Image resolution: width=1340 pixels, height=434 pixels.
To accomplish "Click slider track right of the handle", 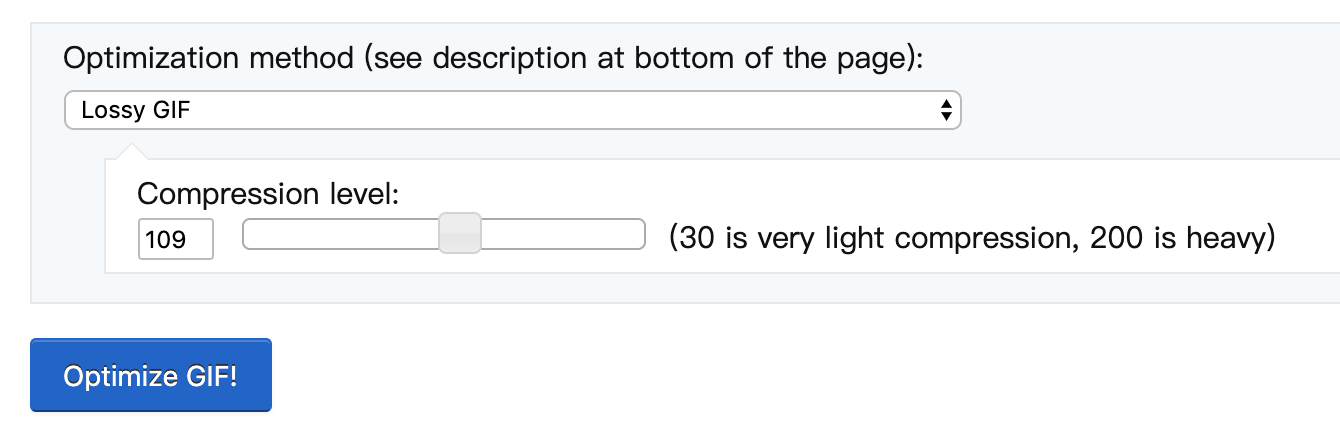I will [x=563, y=235].
